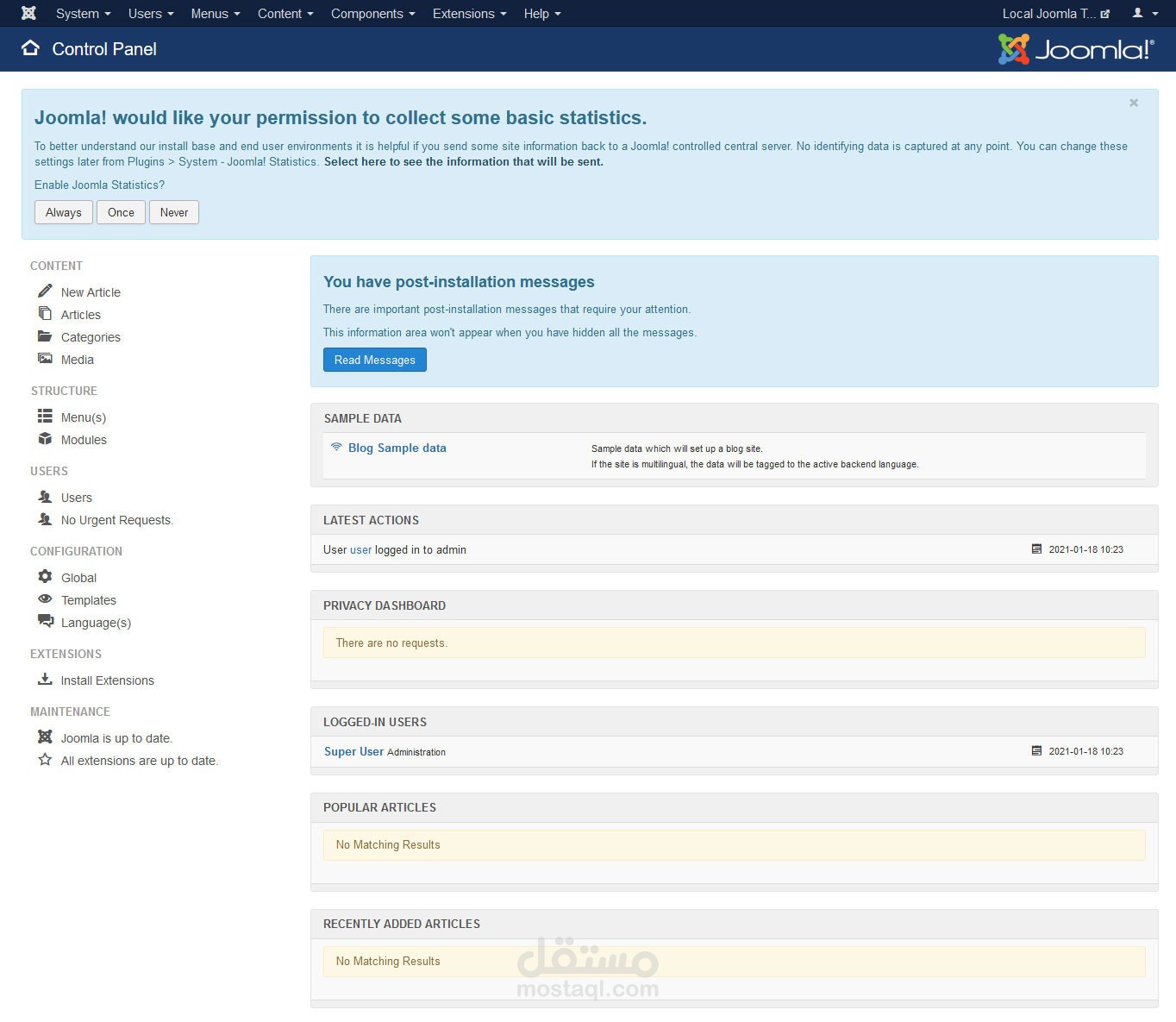Image resolution: width=1176 pixels, height=1022 pixels.
Task: Dismiss the statistics notice with close X
Action: [x=1134, y=103]
